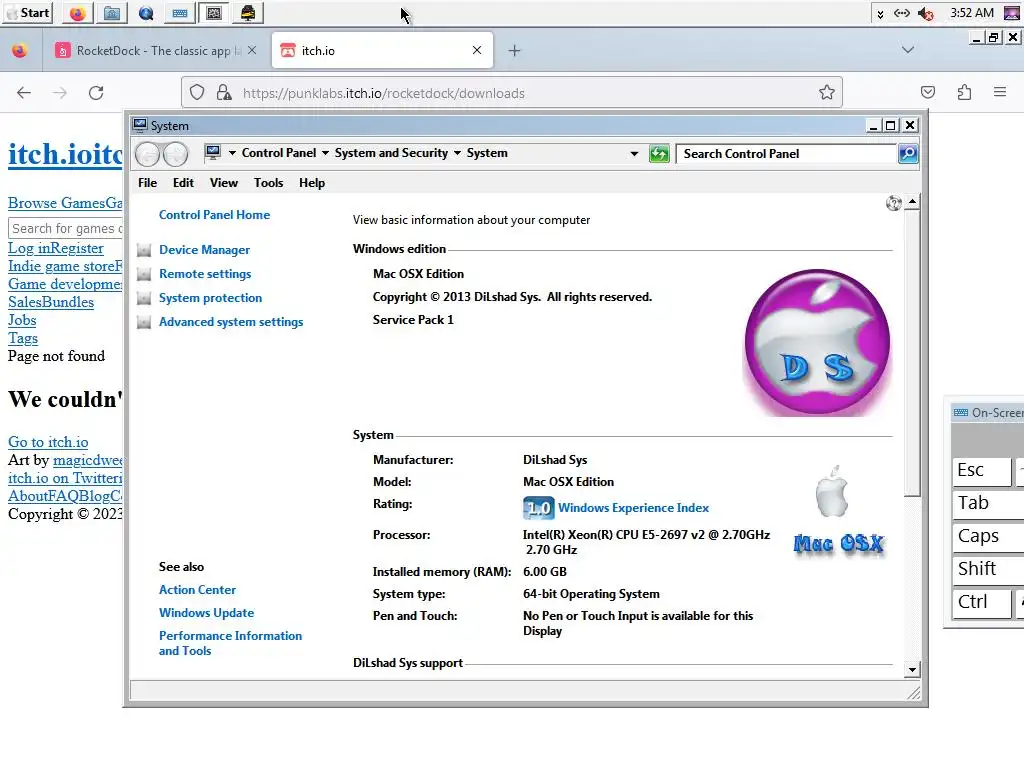
Task: Bookmark this page with the star
Action: [827, 93]
